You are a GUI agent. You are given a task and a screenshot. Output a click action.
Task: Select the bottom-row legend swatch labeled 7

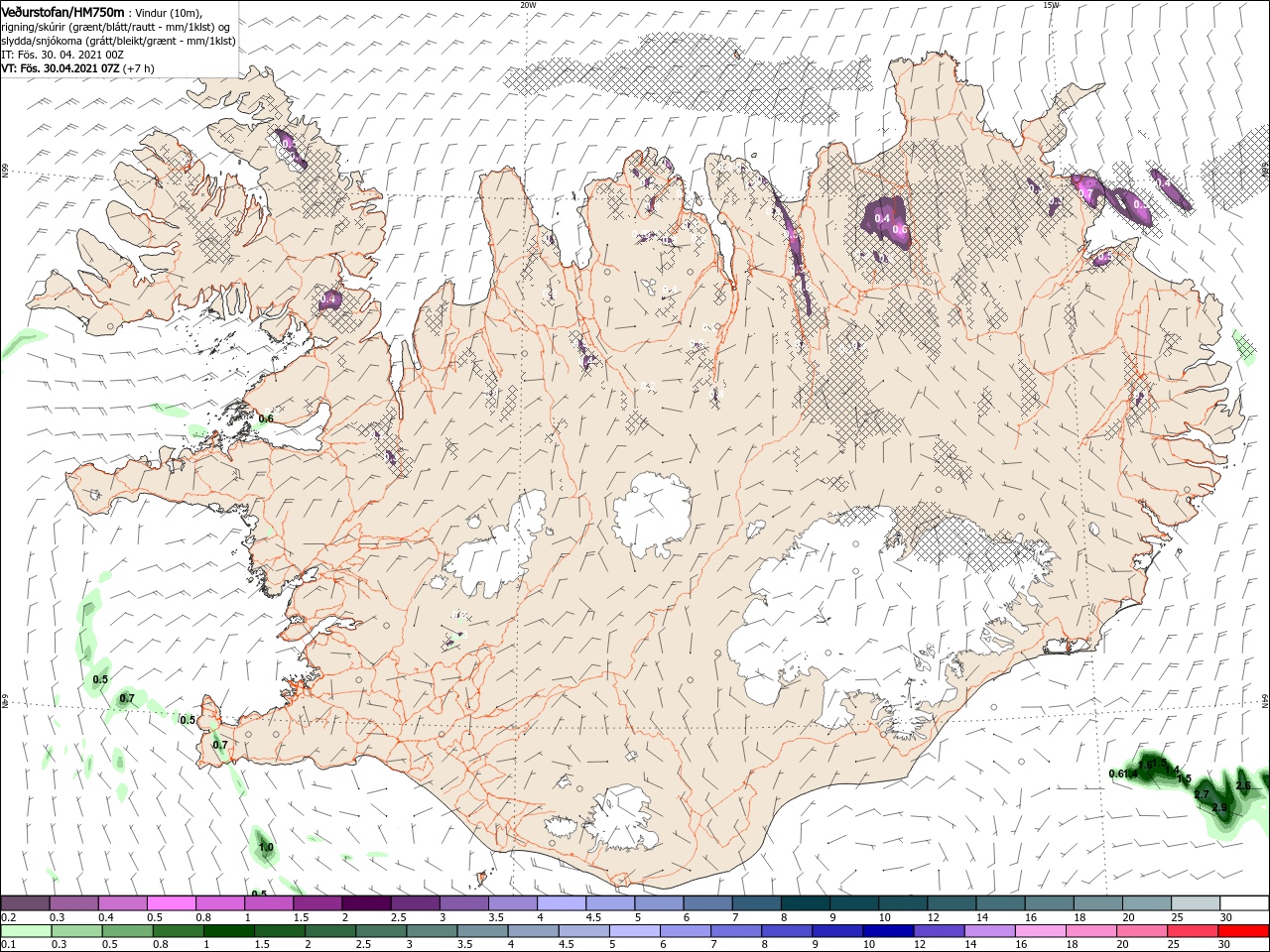[x=736, y=932]
